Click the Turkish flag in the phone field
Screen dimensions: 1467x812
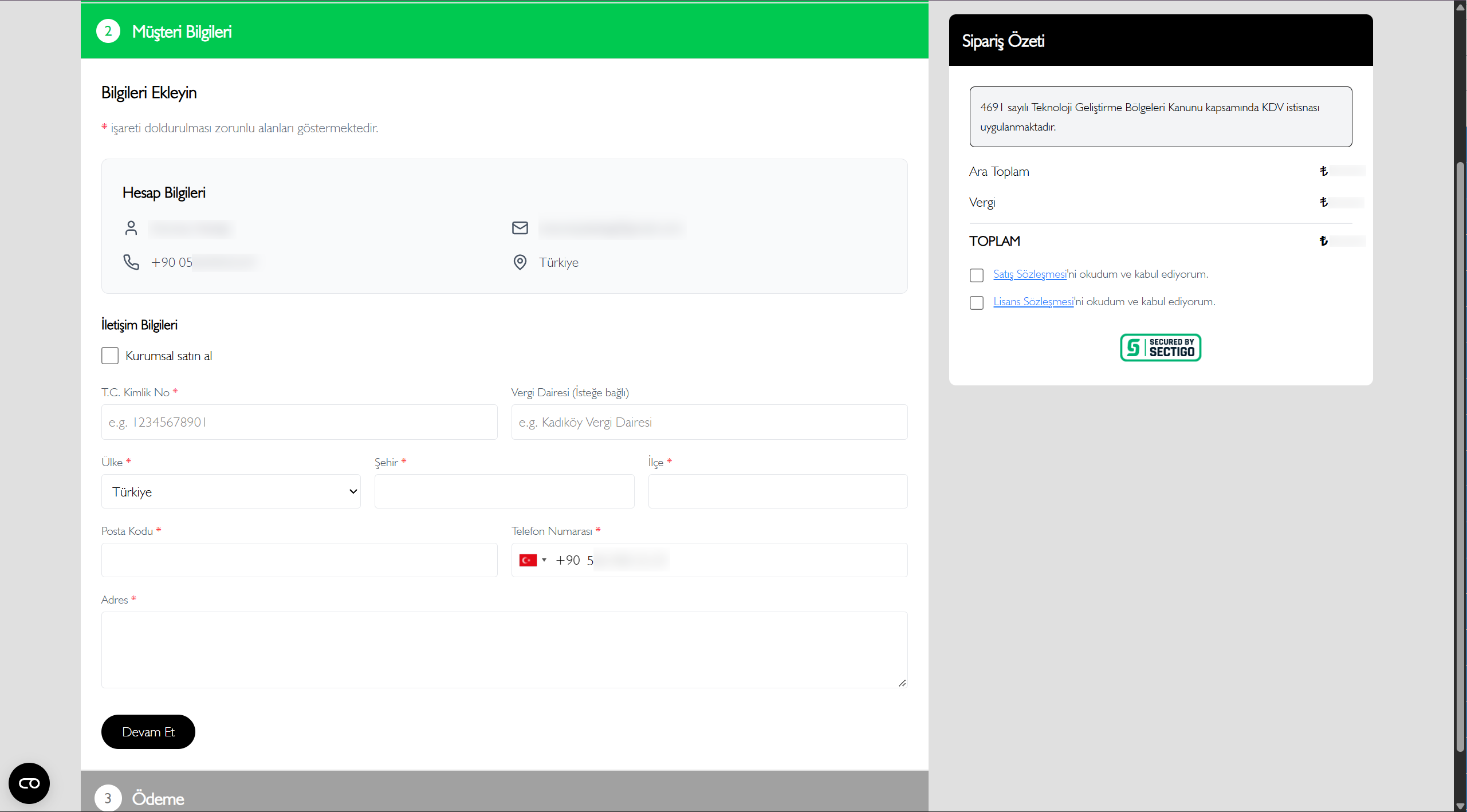coord(528,560)
